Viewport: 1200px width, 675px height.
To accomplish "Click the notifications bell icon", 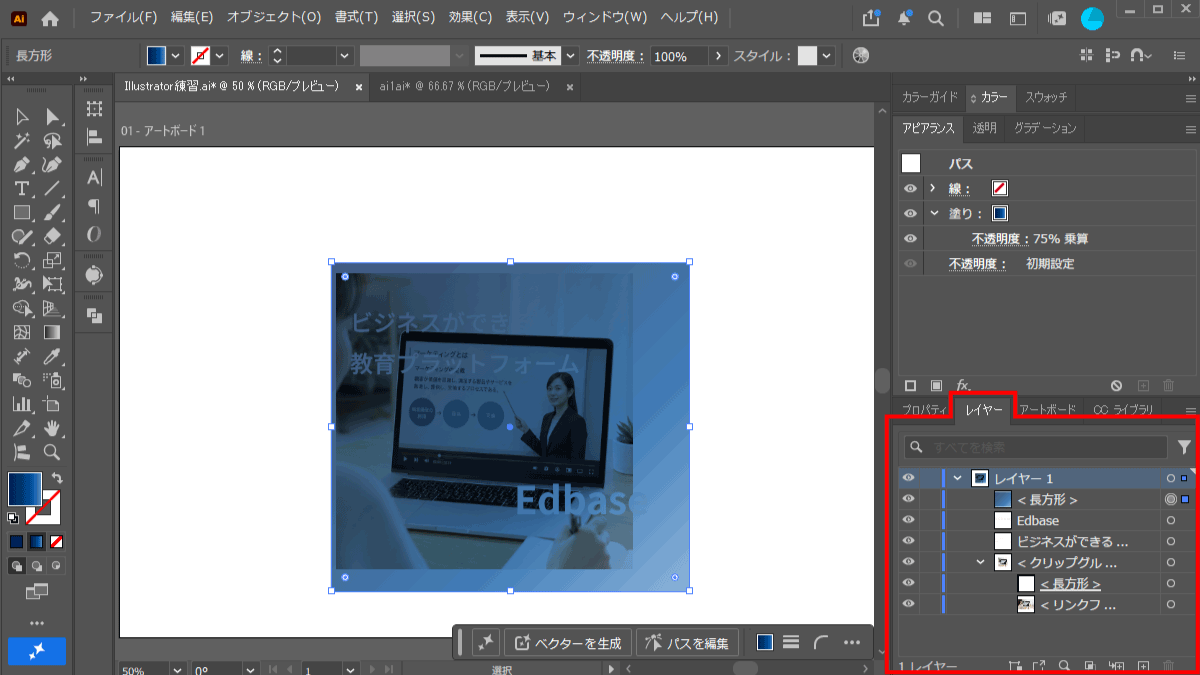I will point(904,18).
